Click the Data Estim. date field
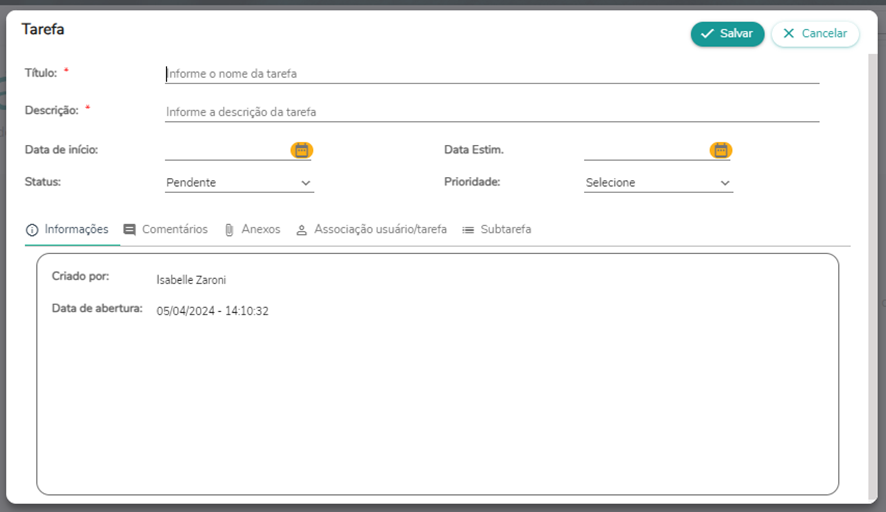Screen dimensions: 886x512 [x=645, y=150]
